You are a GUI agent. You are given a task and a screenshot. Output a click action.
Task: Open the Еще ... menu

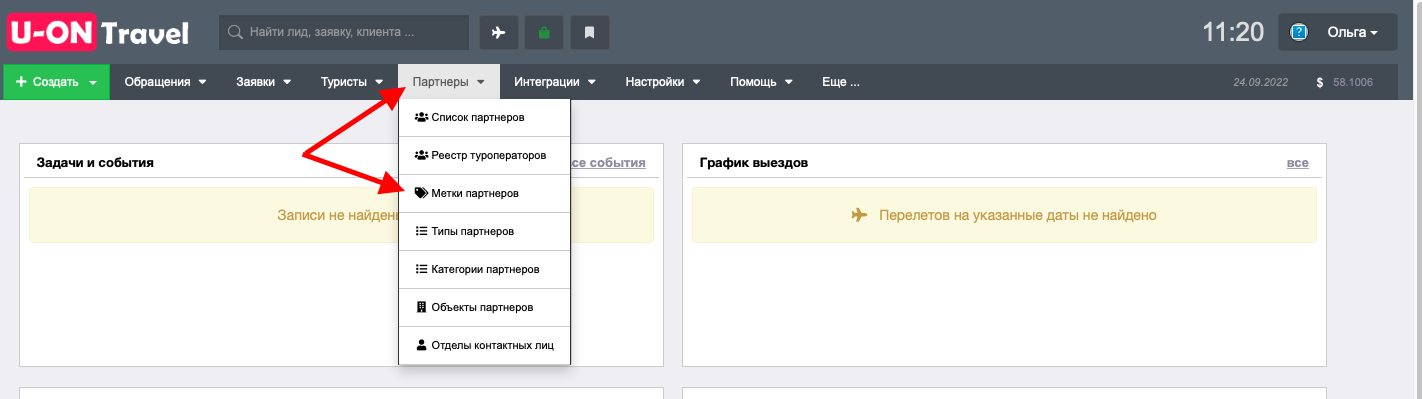[841, 82]
